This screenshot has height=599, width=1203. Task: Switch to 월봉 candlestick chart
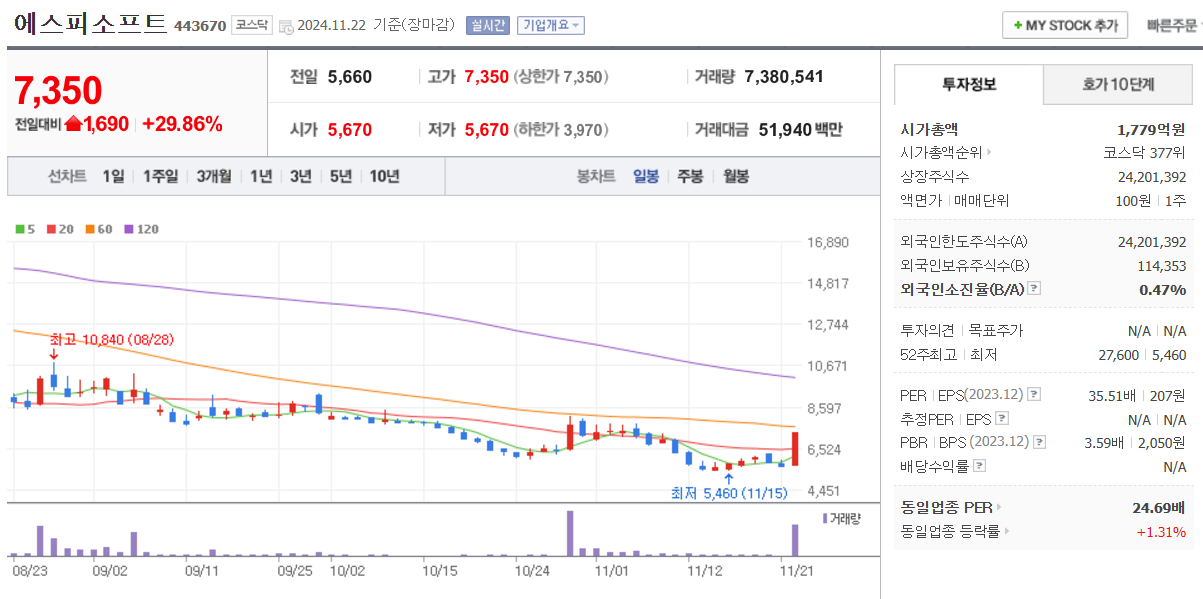pos(736,176)
